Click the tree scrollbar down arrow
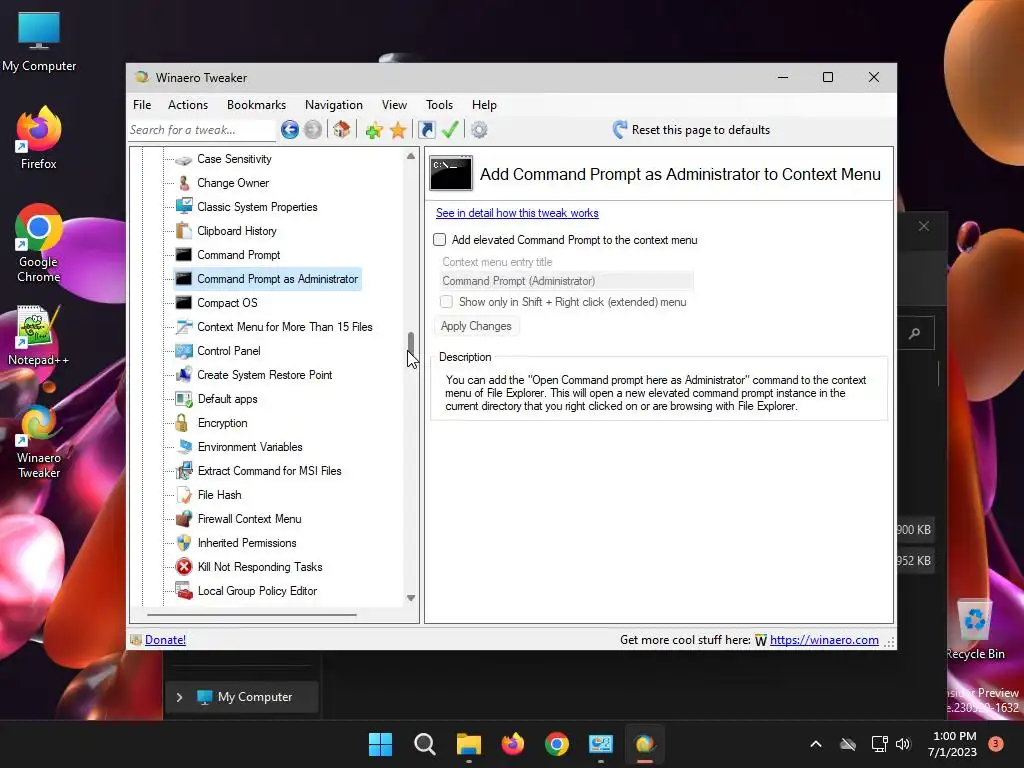This screenshot has height=768, width=1024. click(411, 598)
